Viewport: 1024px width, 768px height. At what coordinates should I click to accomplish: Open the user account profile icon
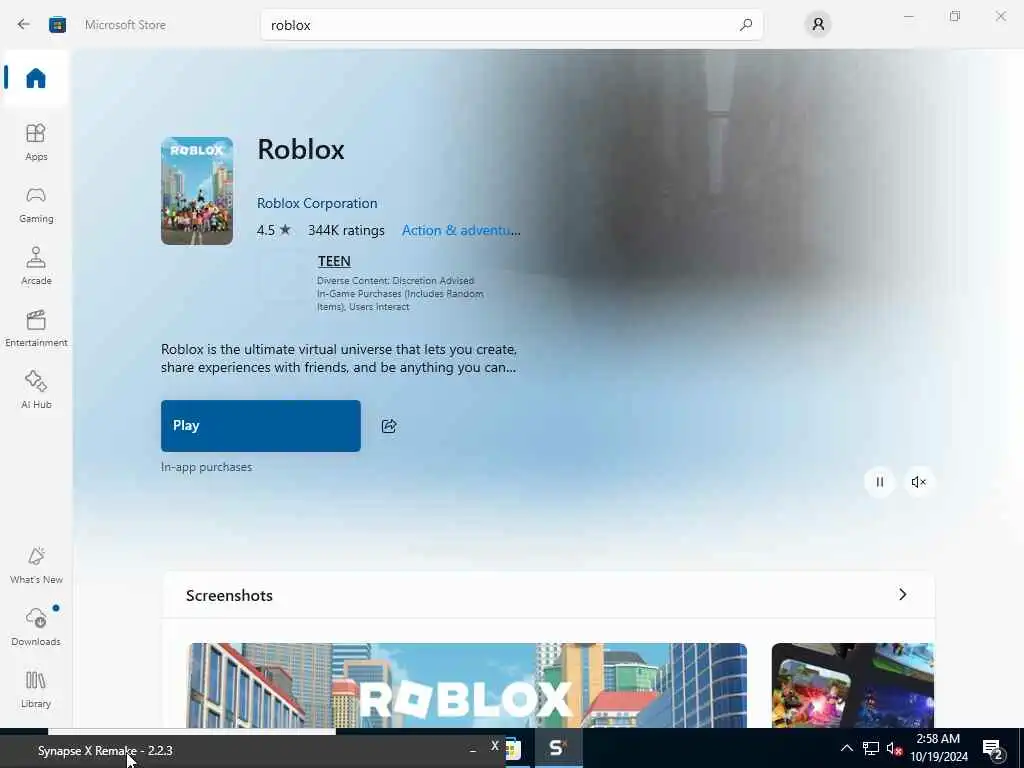click(818, 25)
